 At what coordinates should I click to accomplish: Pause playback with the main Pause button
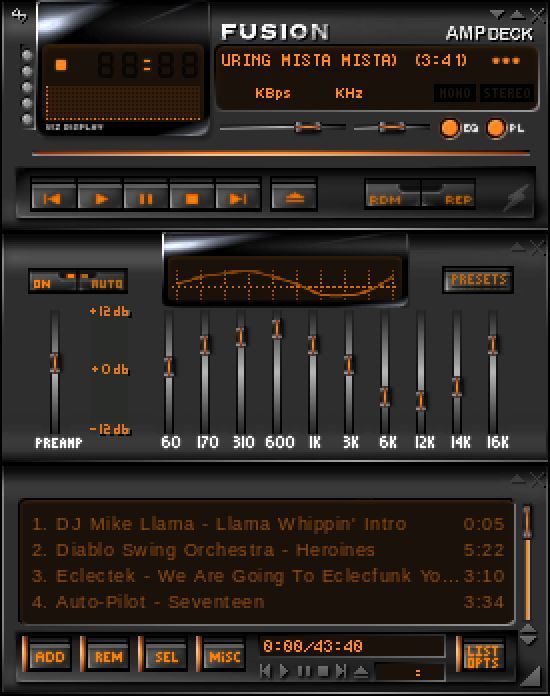[146, 198]
